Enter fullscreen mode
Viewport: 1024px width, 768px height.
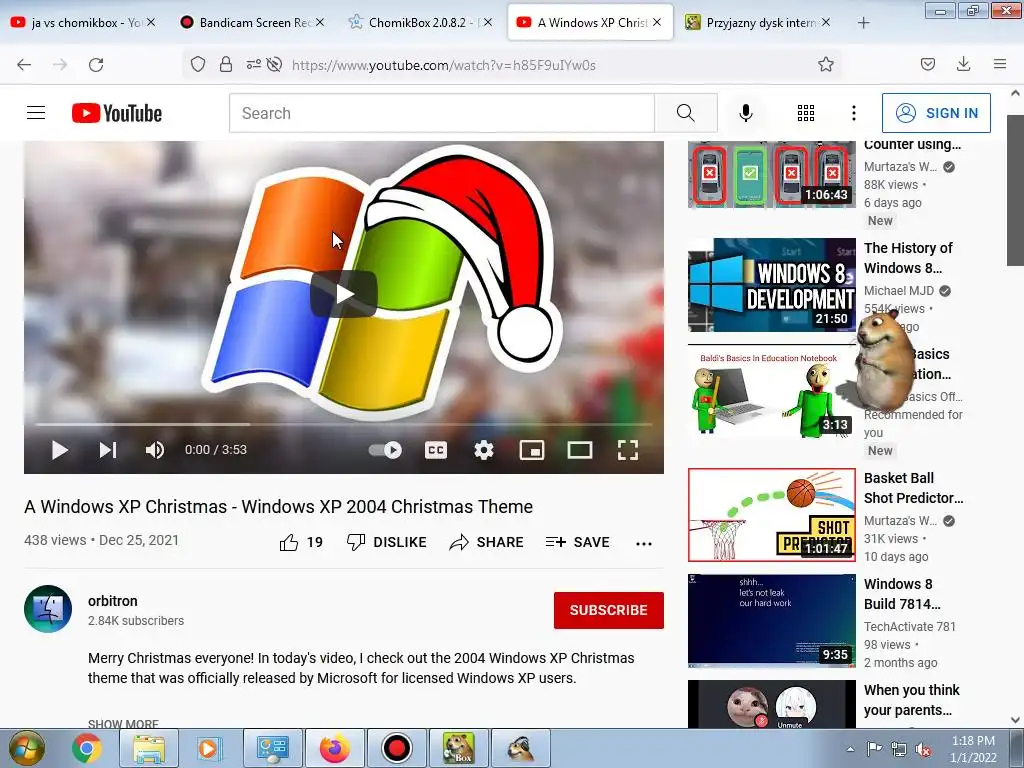tap(628, 450)
